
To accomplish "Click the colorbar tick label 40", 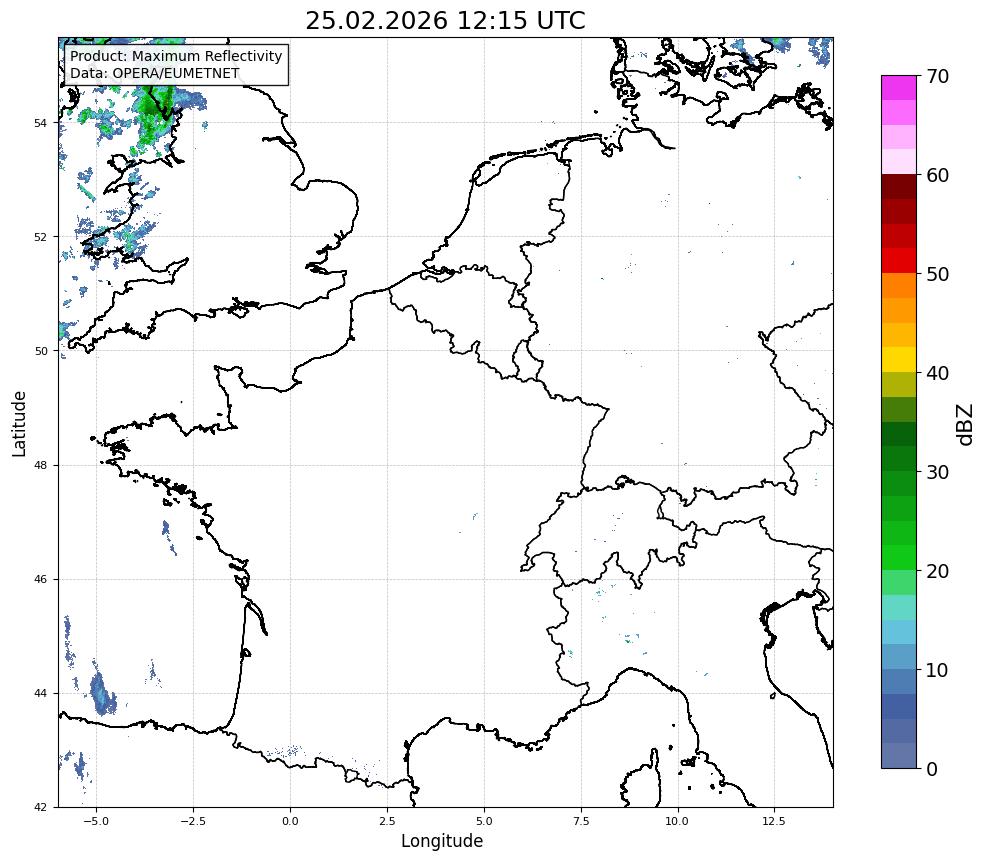I will (937, 373).
